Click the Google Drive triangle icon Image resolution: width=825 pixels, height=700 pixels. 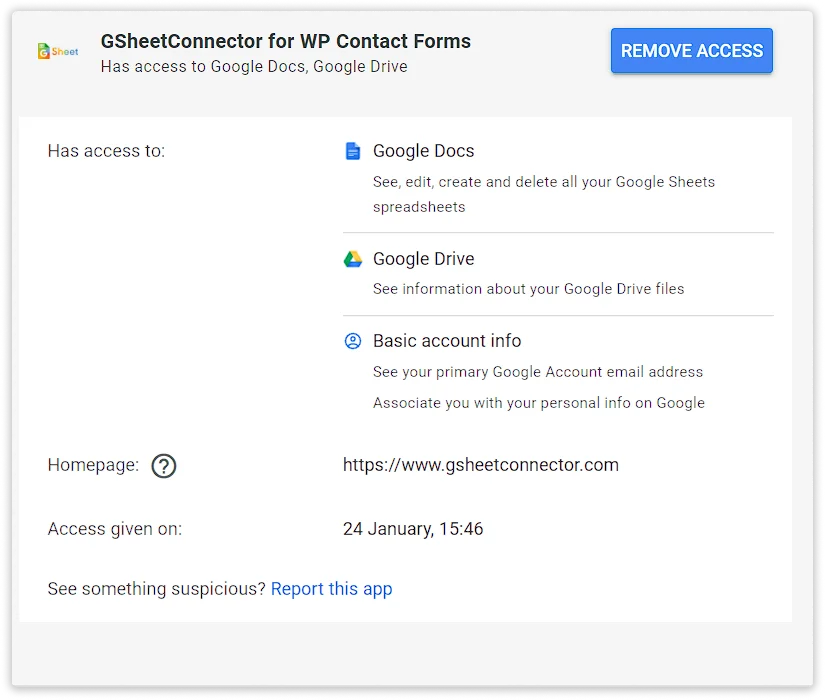[x=353, y=259]
